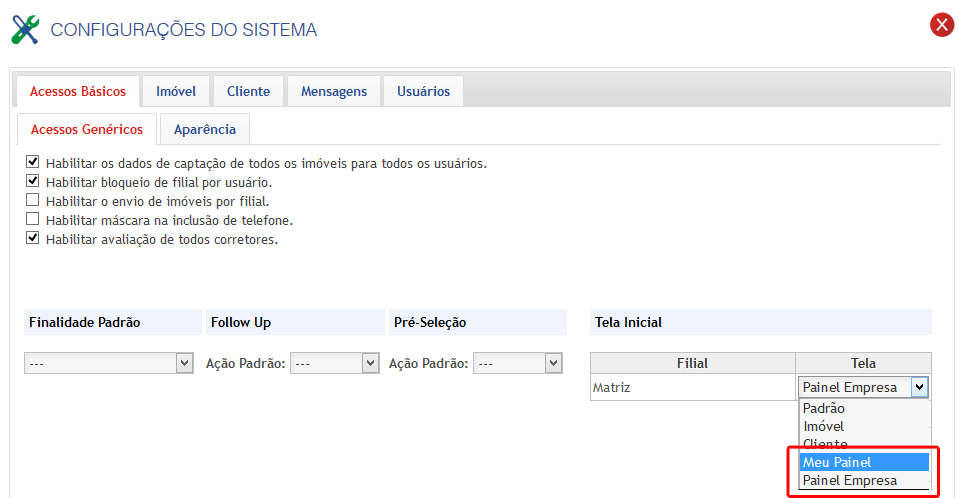
Task: Open the Pré-Seleção Ação Padrão dropdown
Action: [517, 364]
